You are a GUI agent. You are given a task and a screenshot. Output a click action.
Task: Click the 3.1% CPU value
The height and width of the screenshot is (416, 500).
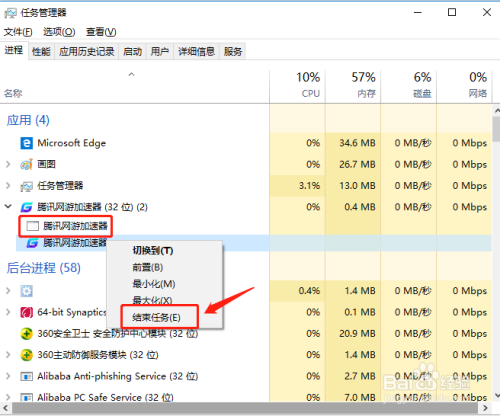point(309,186)
